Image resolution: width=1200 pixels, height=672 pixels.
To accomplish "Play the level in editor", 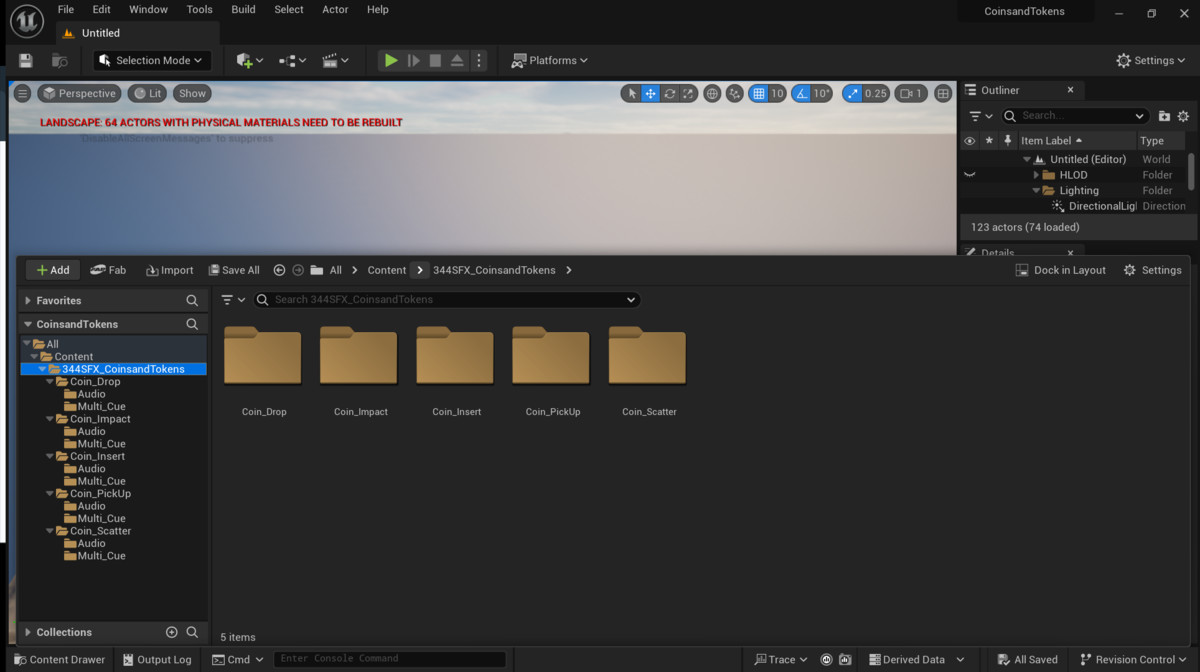I will 391,61.
